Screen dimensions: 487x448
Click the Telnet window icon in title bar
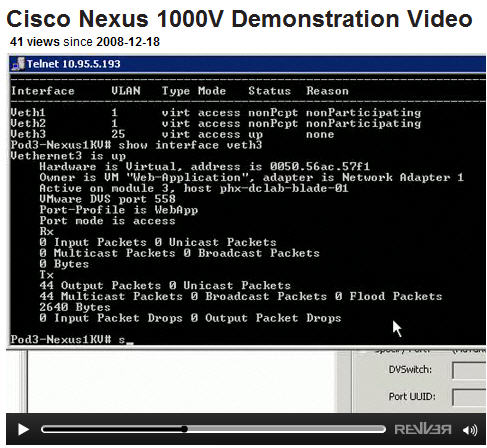tap(18, 64)
